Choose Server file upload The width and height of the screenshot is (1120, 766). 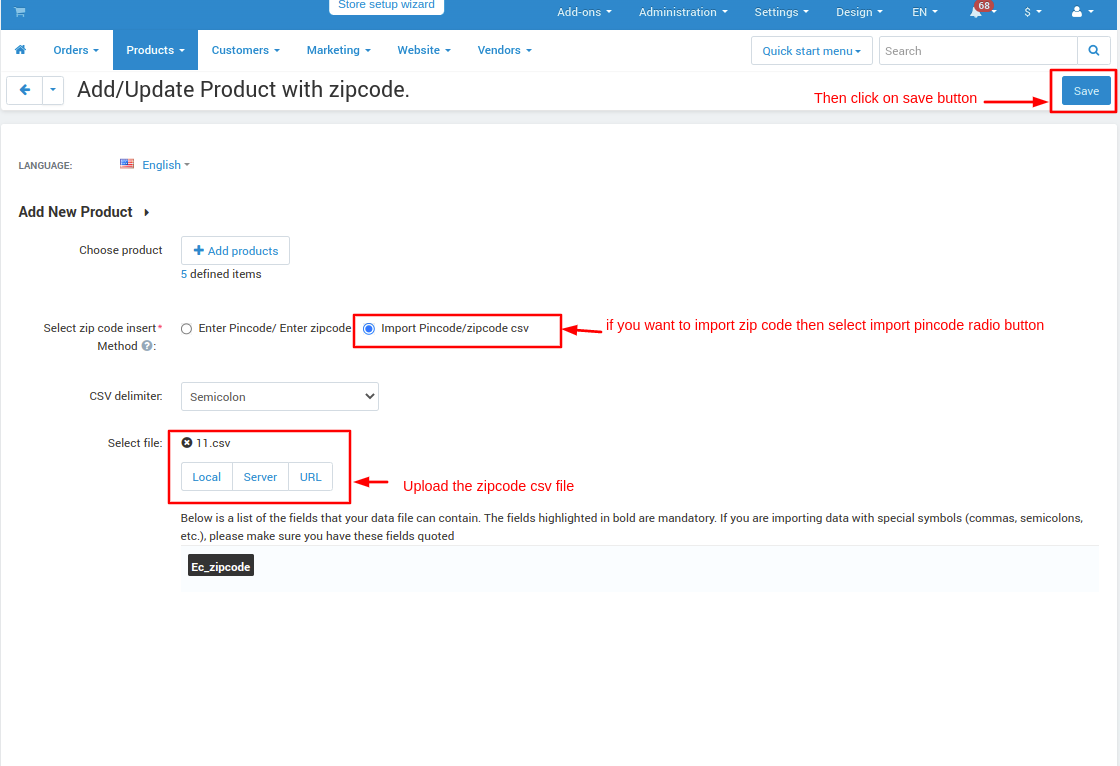click(x=260, y=477)
